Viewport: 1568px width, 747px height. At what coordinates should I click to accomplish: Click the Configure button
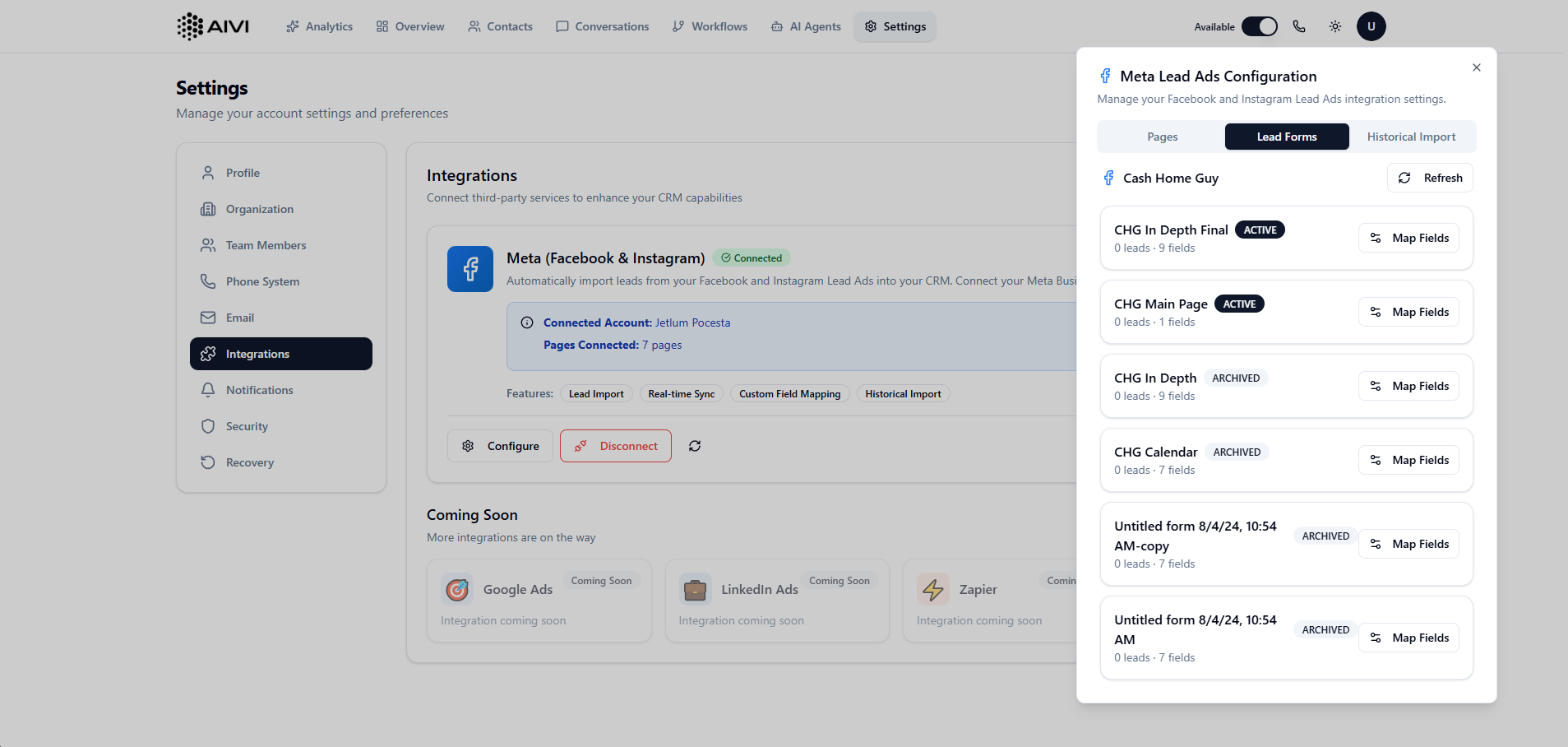coord(500,446)
